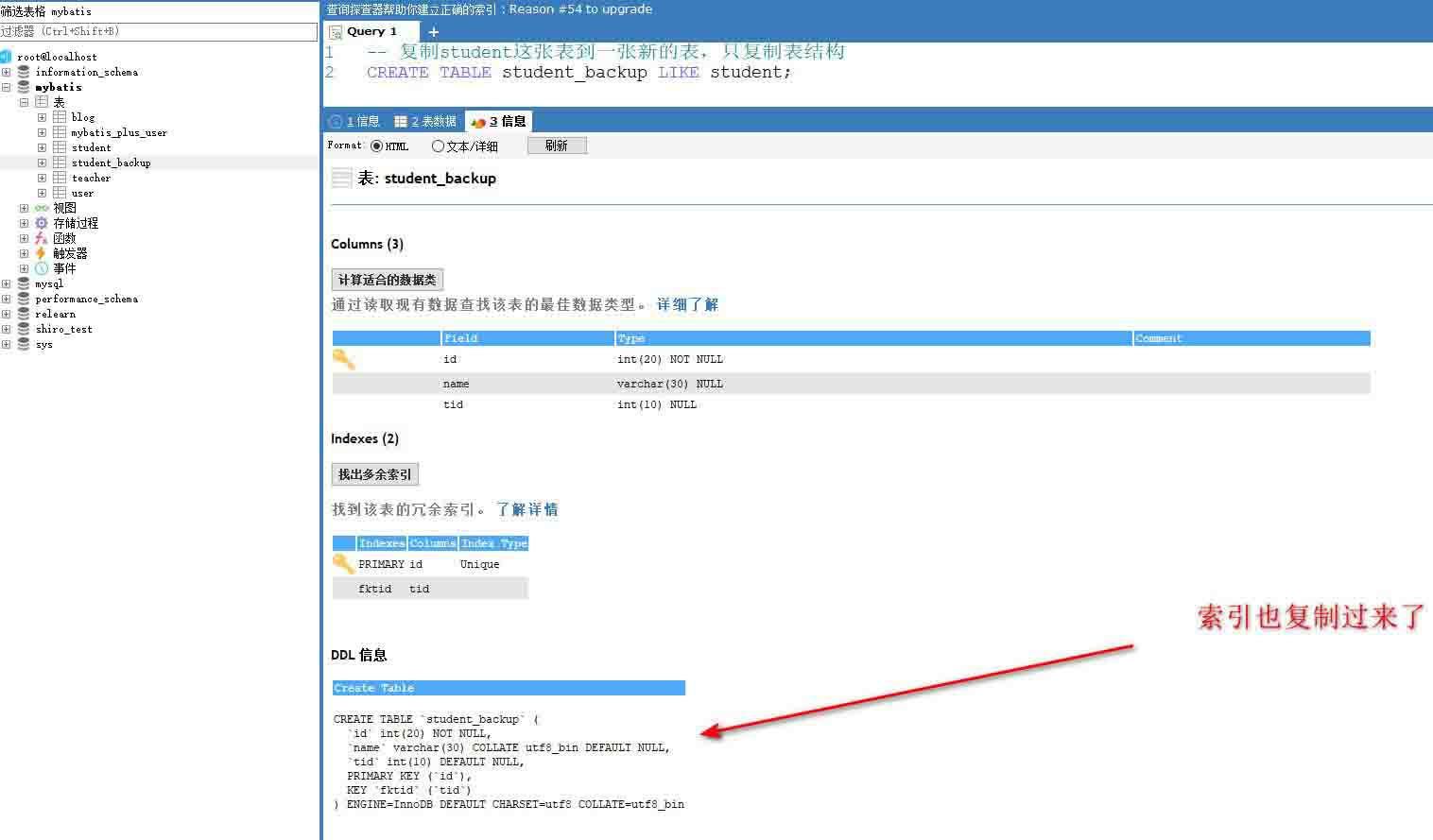Expand the information_schema database node
1433x840 pixels.
click(7, 72)
